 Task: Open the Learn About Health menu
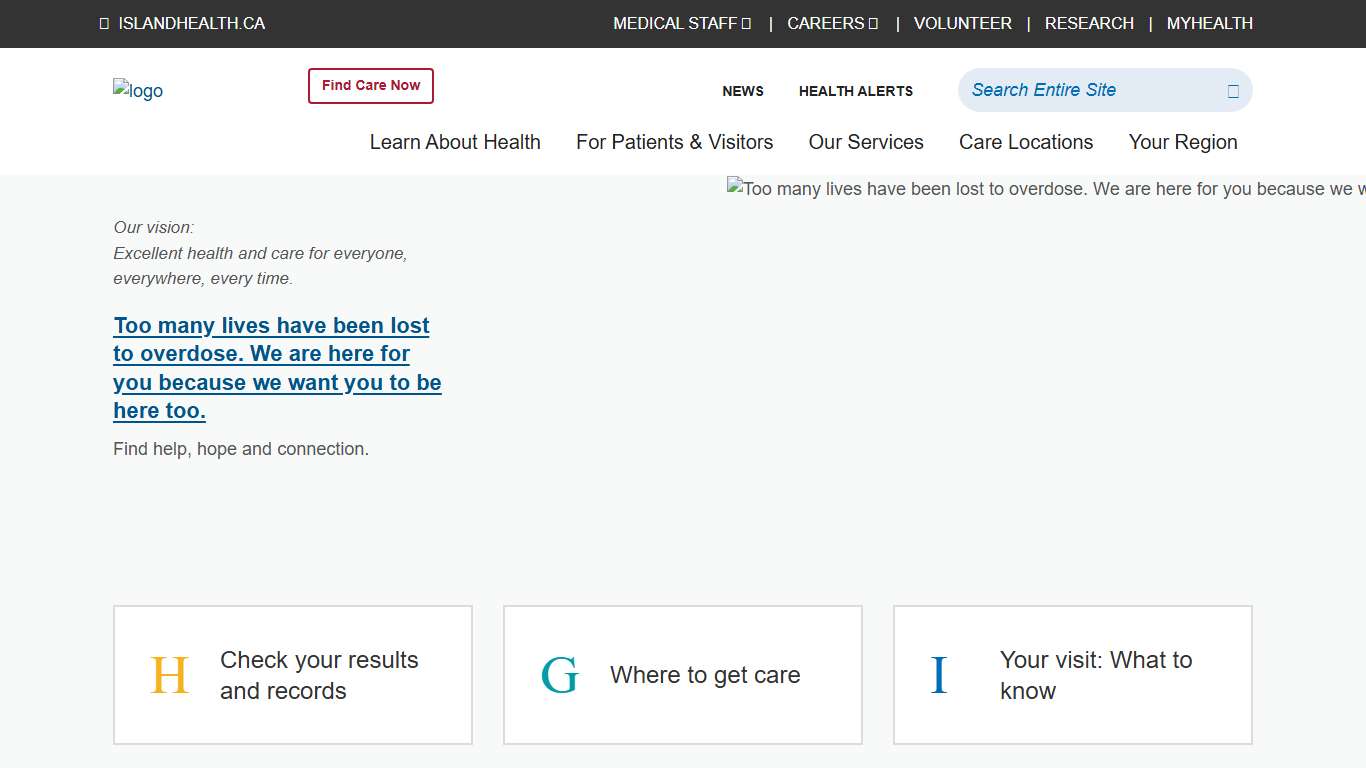coord(455,142)
